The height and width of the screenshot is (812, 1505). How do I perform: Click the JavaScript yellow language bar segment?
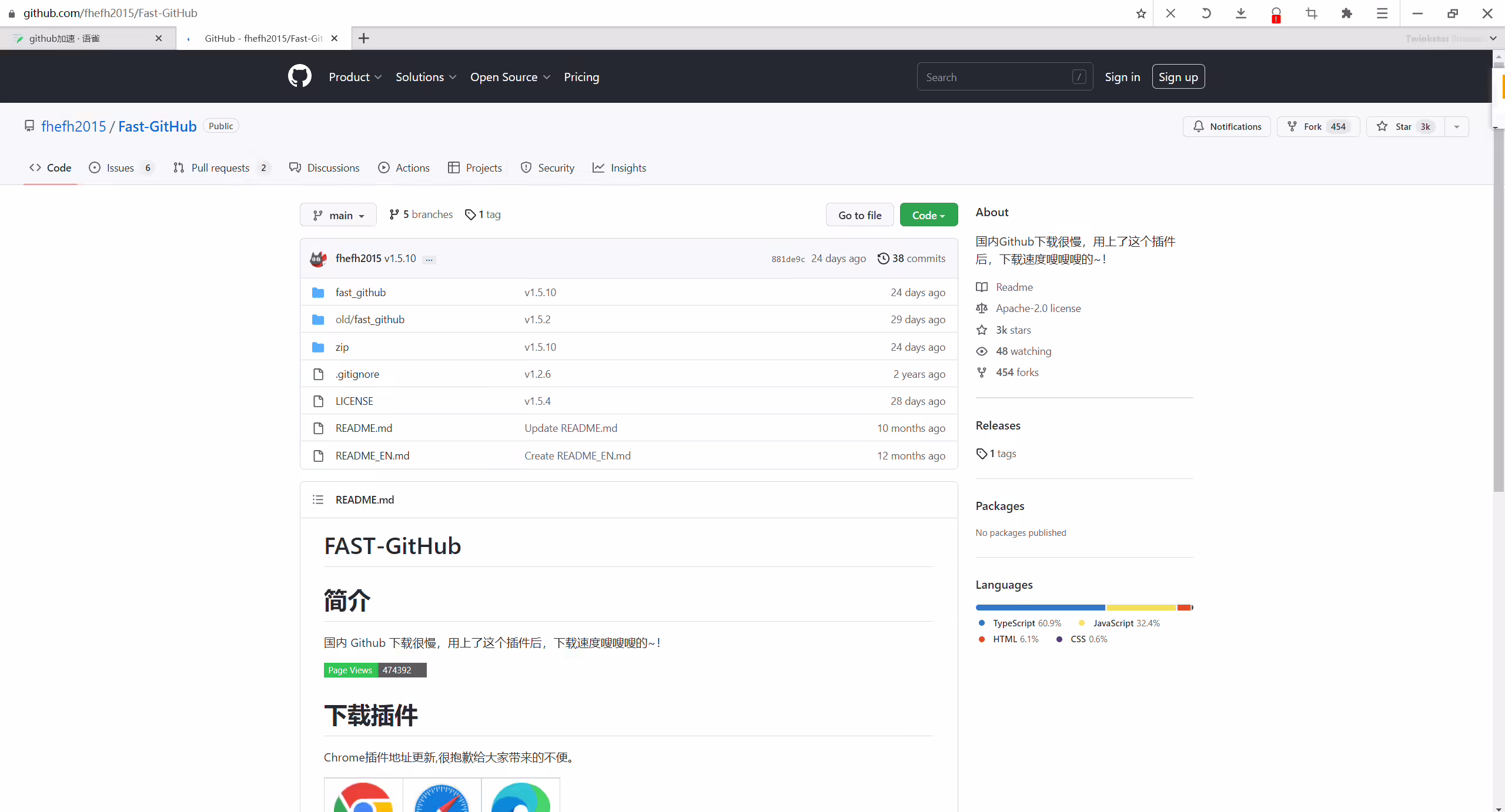pyautogui.click(x=1141, y=608)
